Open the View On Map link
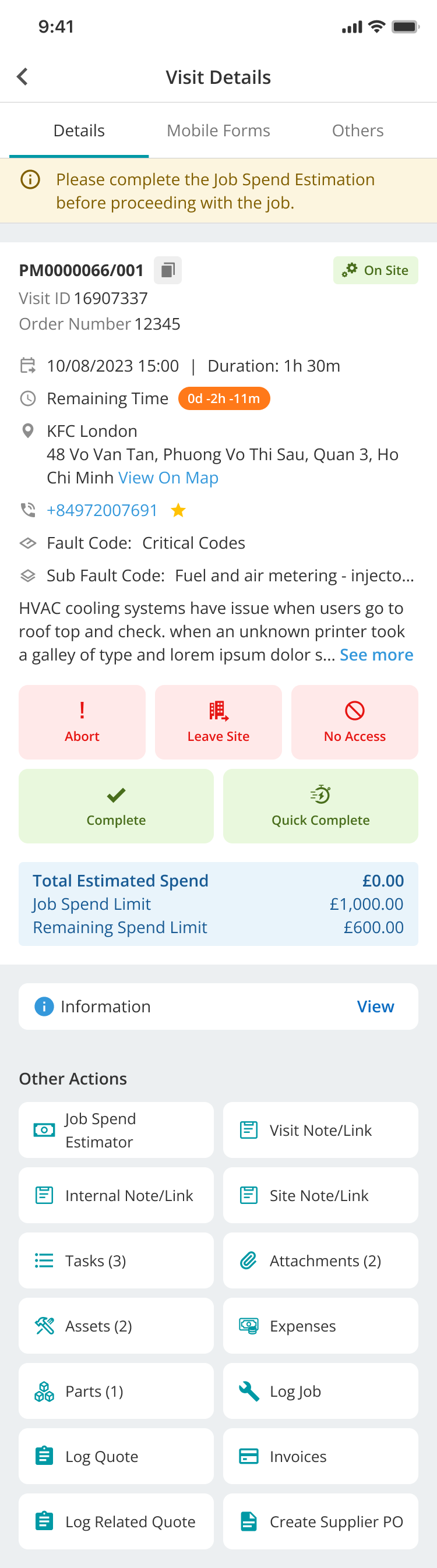This screenshot has width=437, height=1568. (168, 478)
